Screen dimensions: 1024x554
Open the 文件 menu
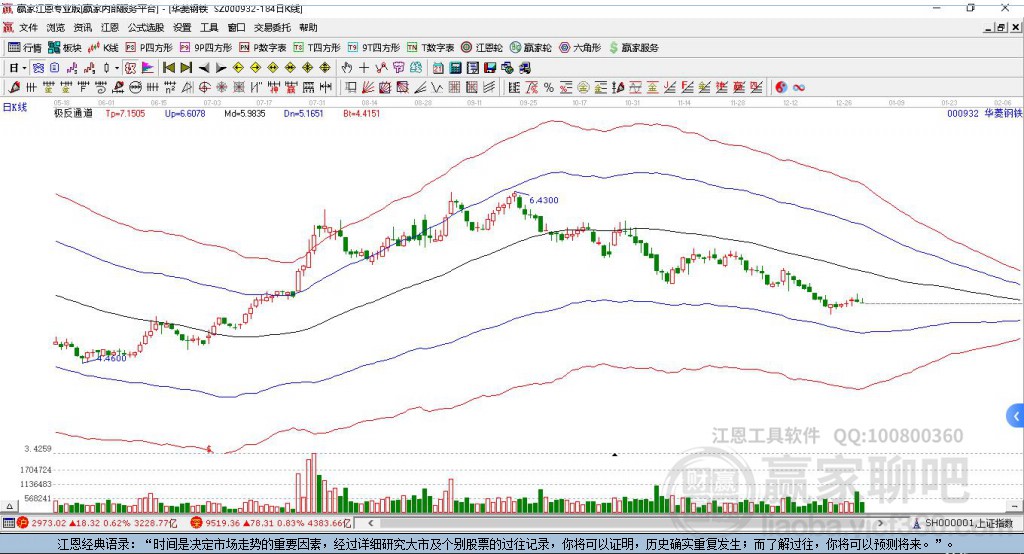(x=28, y=27)
